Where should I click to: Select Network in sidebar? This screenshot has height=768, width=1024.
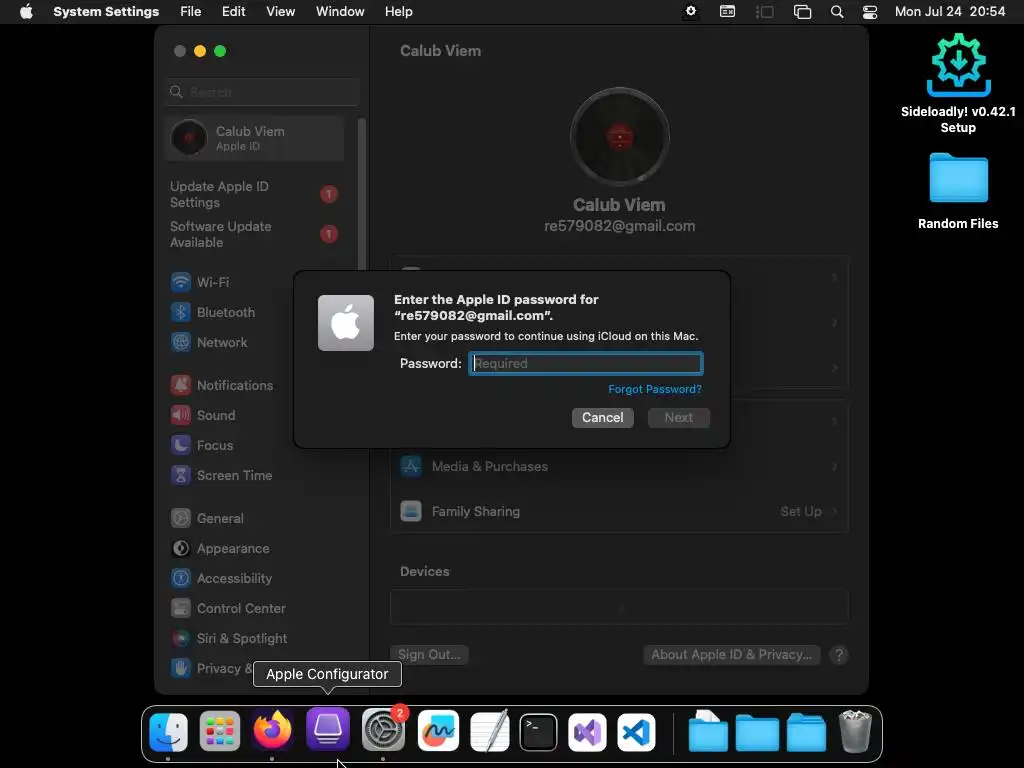click(222, 342)
